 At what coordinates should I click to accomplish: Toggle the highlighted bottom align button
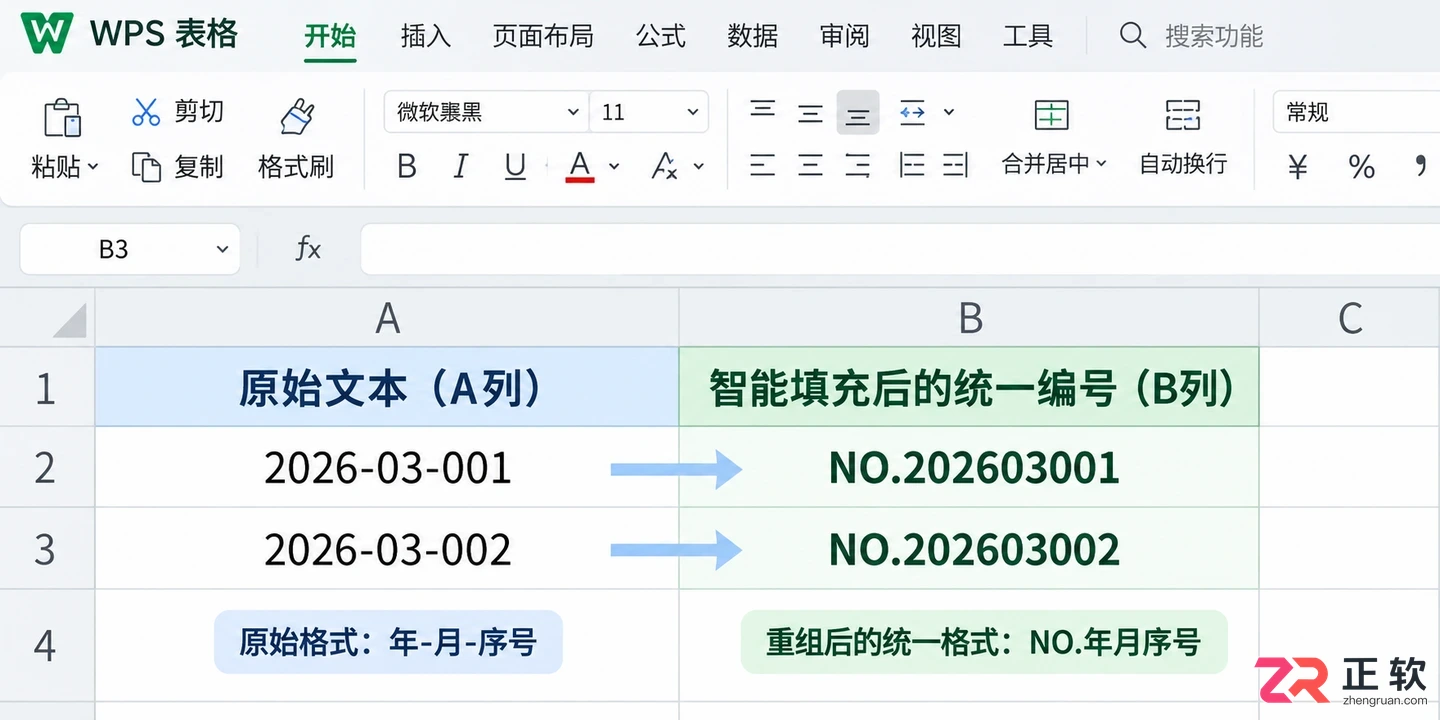point(858,113)
